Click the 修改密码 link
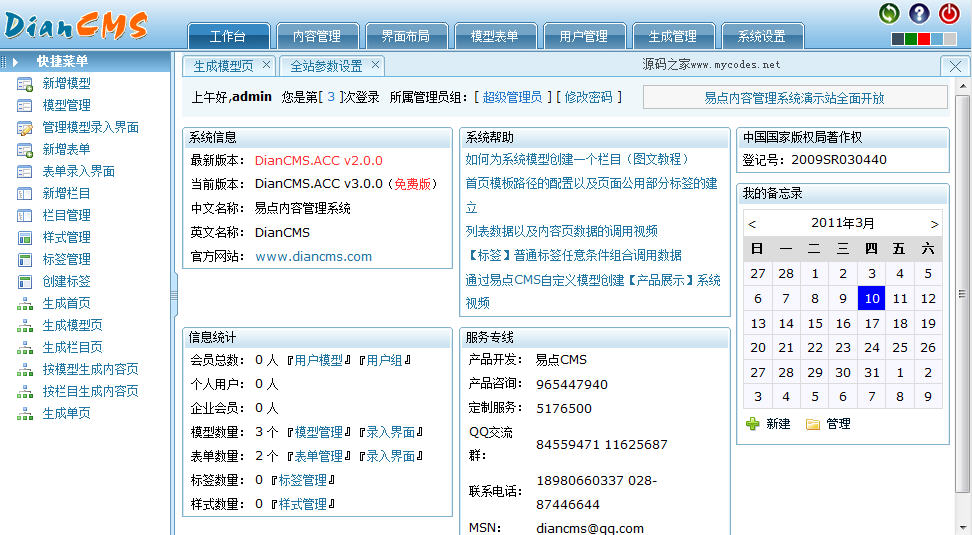 [588, 97]
